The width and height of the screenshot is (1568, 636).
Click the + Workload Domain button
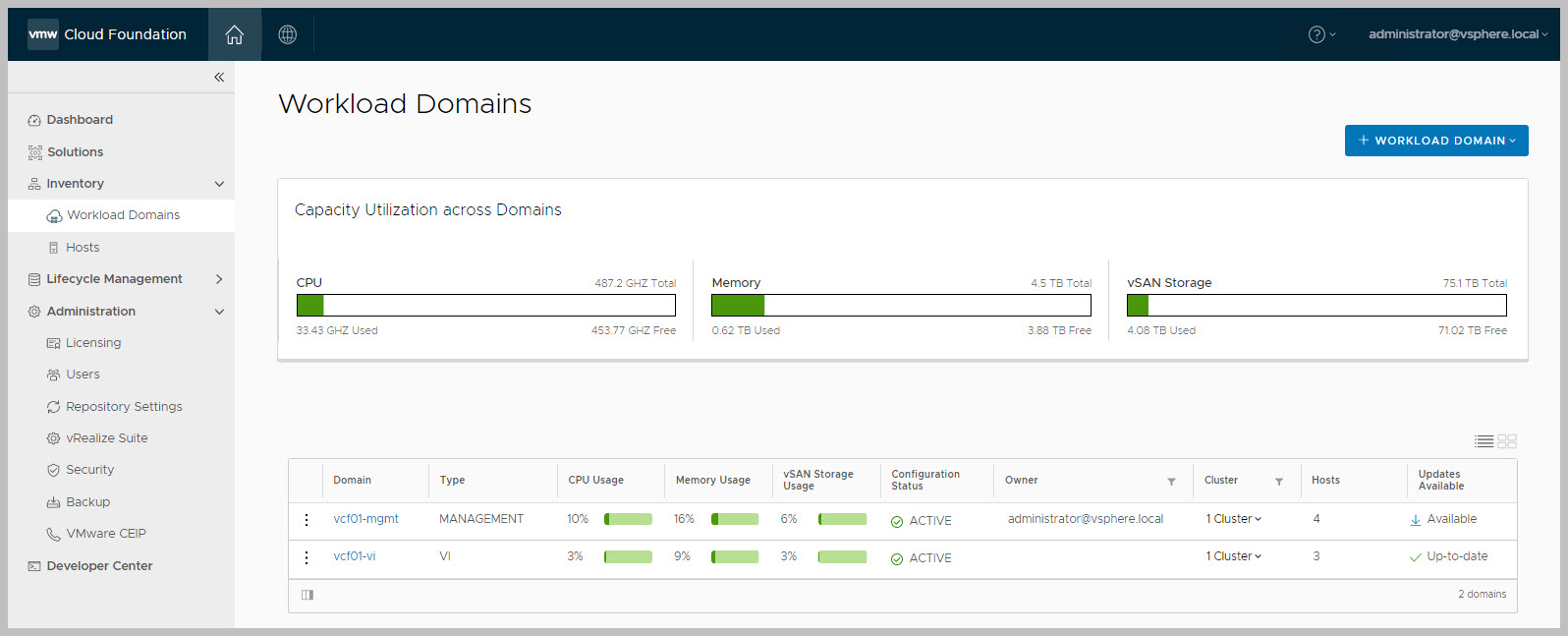coord(1435,141)
